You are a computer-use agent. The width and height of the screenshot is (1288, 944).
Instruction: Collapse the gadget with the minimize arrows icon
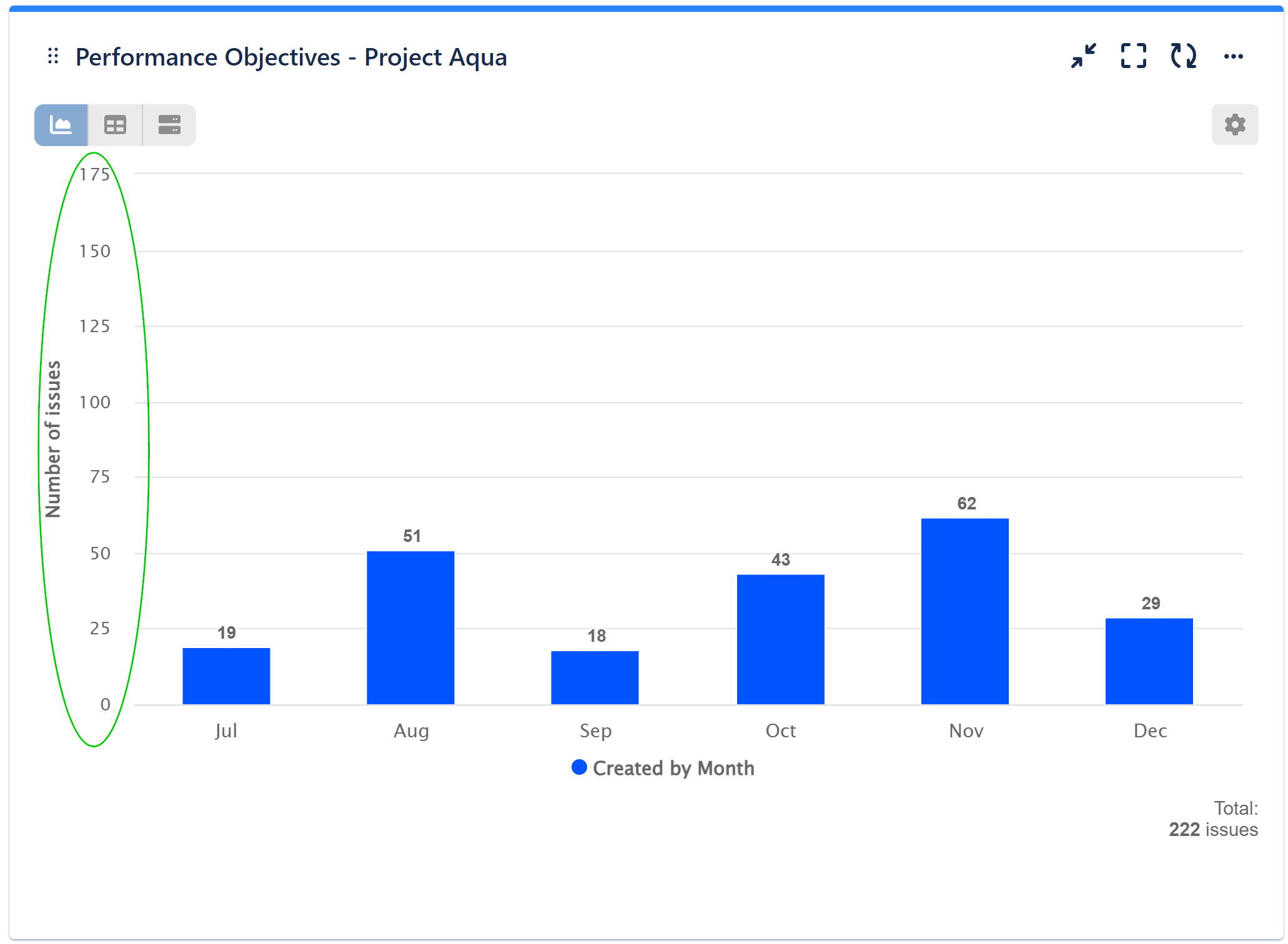coord(1082,56)
